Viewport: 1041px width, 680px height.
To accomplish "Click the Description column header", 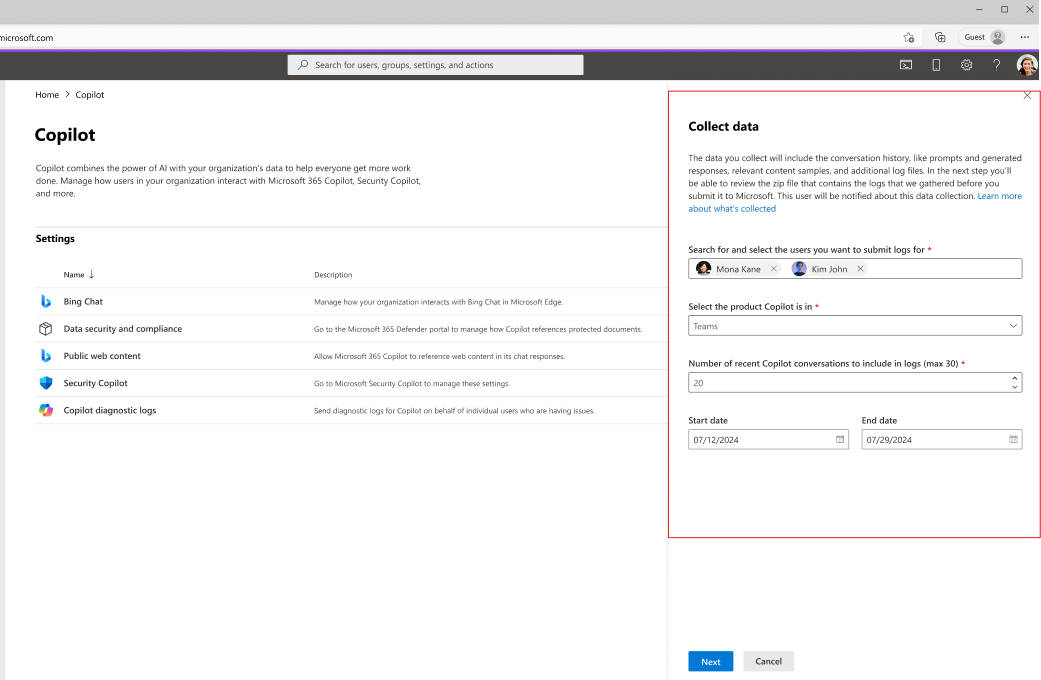I will click(x=333, y=275).
